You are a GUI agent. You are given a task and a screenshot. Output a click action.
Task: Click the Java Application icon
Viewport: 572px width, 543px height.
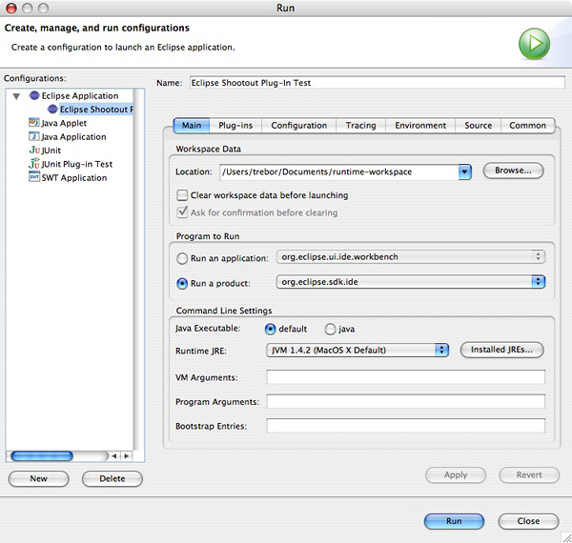click(34, 136)
